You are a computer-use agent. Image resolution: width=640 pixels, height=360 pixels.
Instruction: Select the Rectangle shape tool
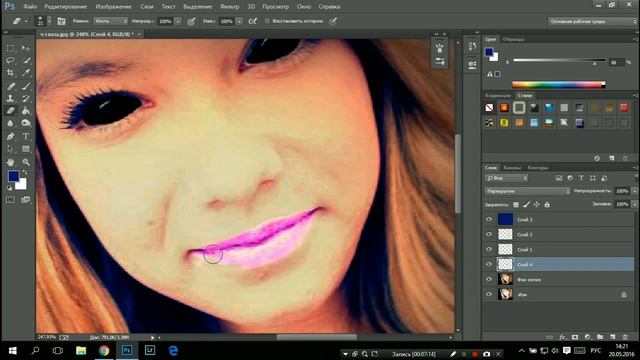tap(26, 149)
